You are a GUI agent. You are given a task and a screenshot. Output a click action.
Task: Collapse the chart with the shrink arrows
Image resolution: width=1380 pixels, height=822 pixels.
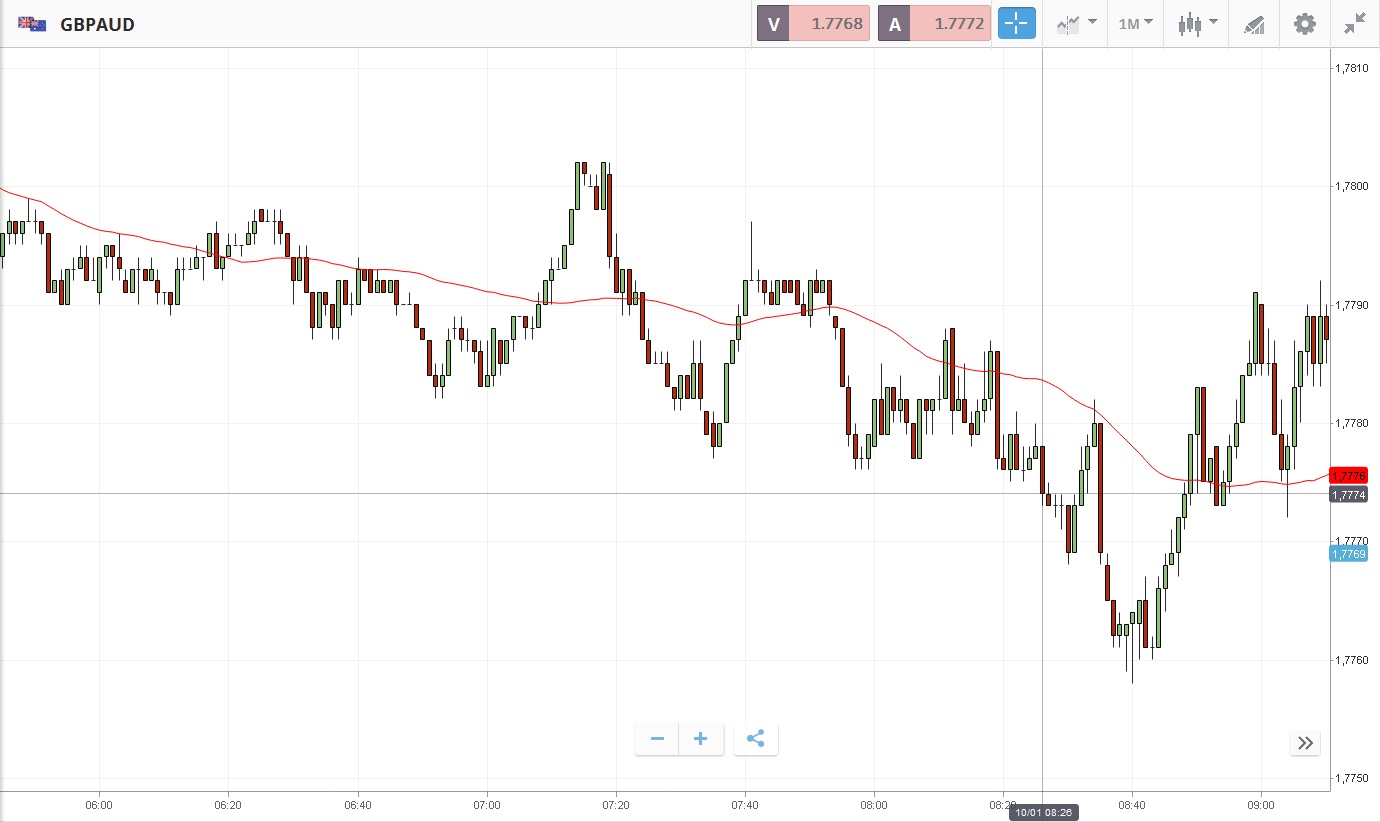coord(1355,24)
